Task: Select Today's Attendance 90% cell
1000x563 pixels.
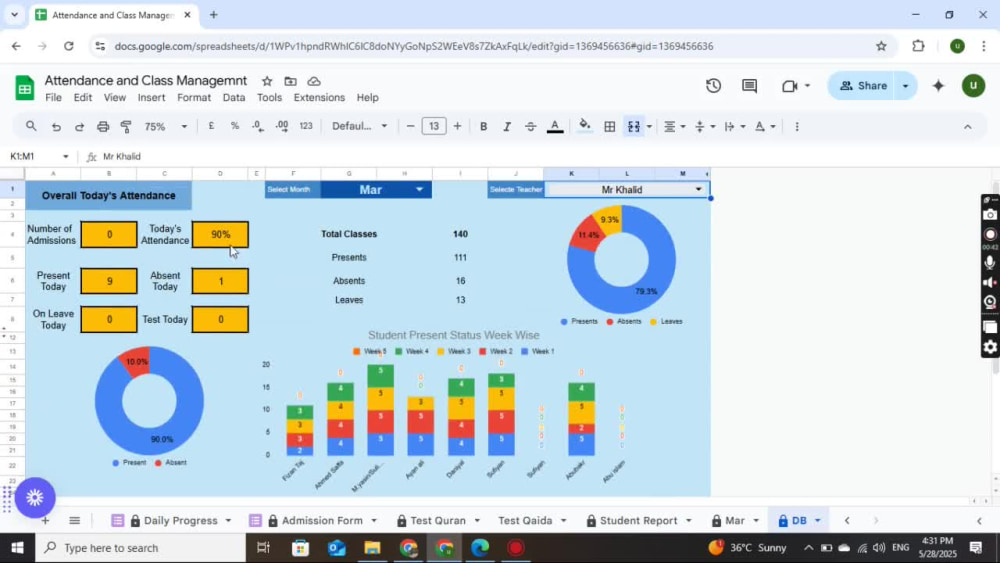Action: point(220,235)
